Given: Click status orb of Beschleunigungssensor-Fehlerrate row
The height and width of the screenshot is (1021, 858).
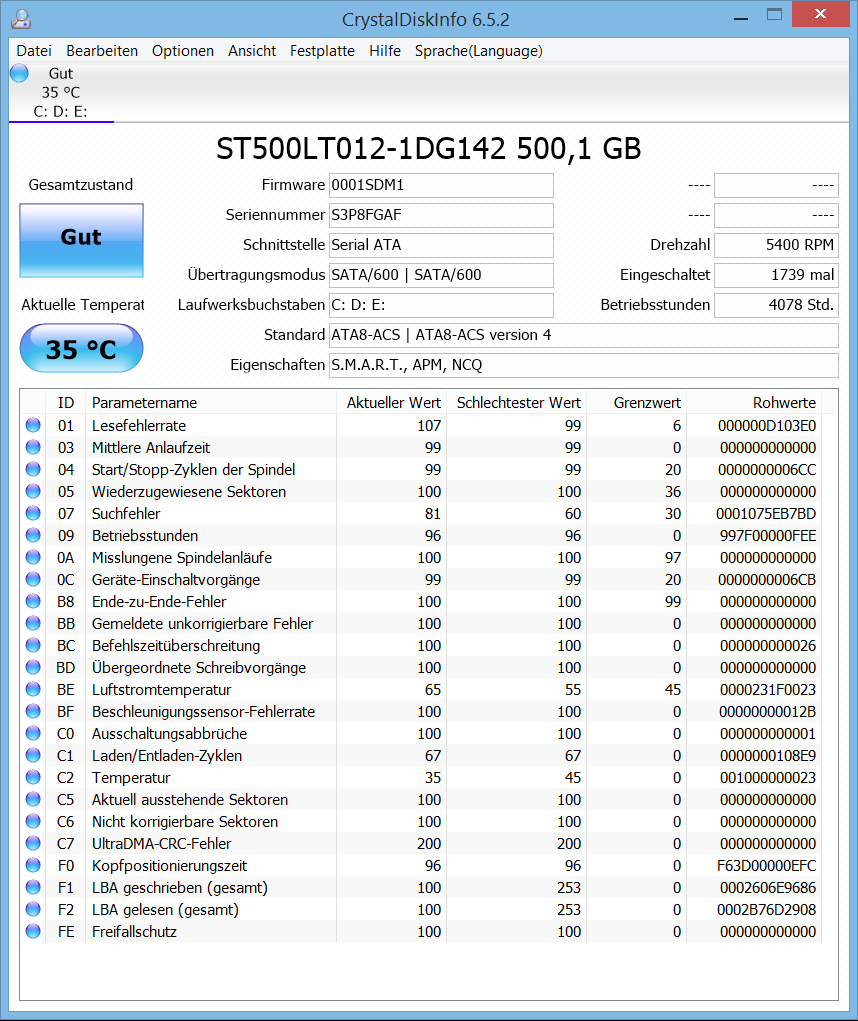Looking at the screenshot, I should [x=33, y=711].
